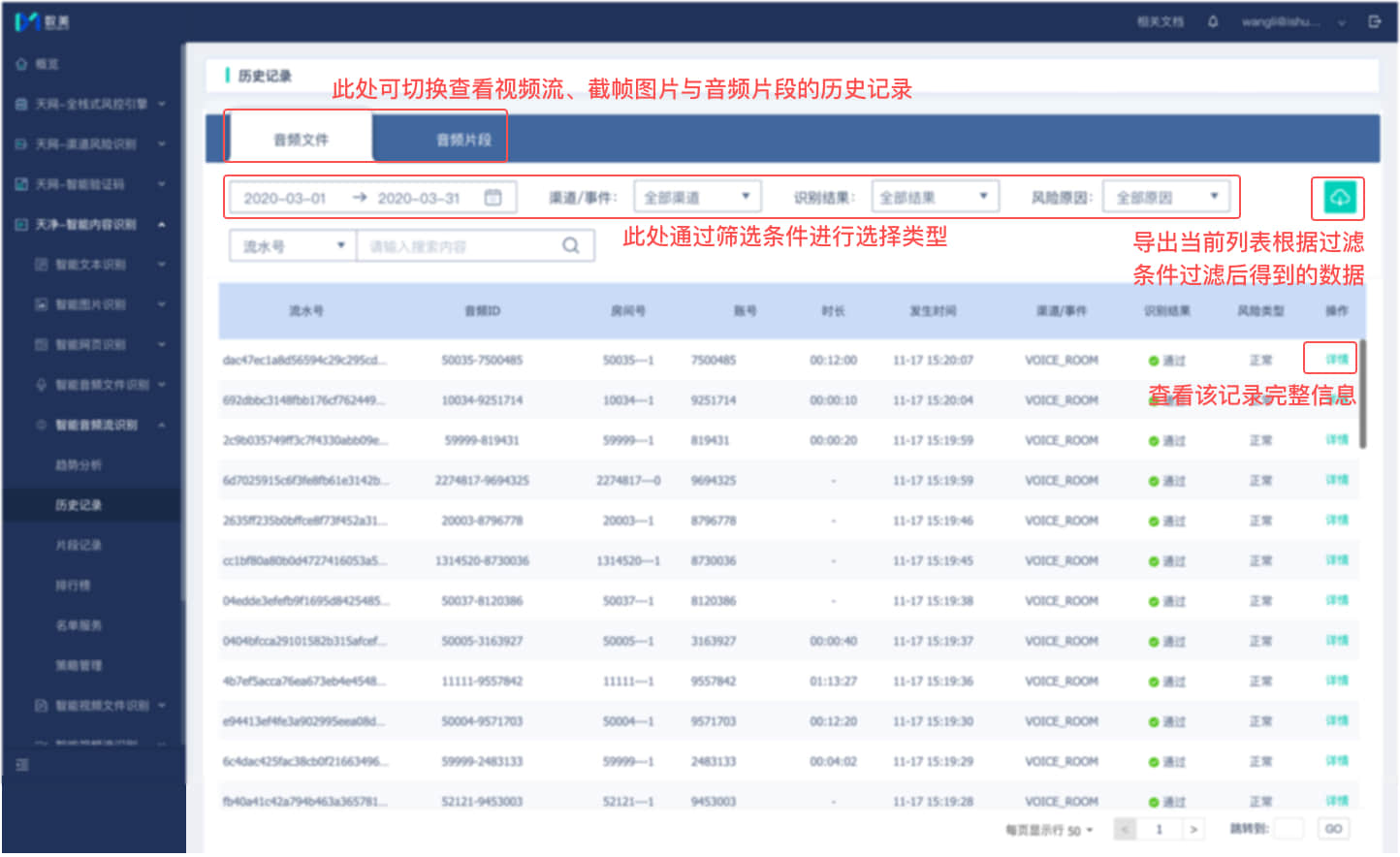Viewport: 1400px width, 857px height.
Task: Open the 流水号 search type dropdown
Action: pyautogui.click(x=293, y=246)
